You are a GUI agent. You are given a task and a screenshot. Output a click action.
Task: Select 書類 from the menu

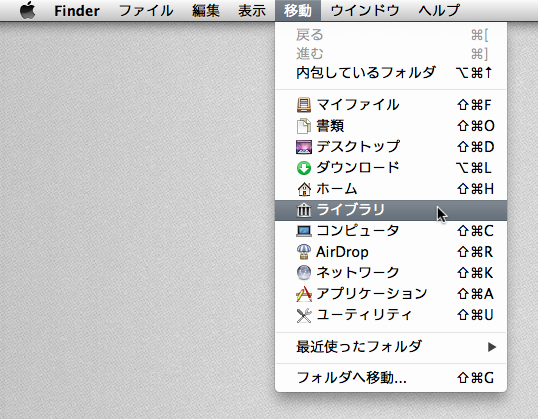pos(391,126)
